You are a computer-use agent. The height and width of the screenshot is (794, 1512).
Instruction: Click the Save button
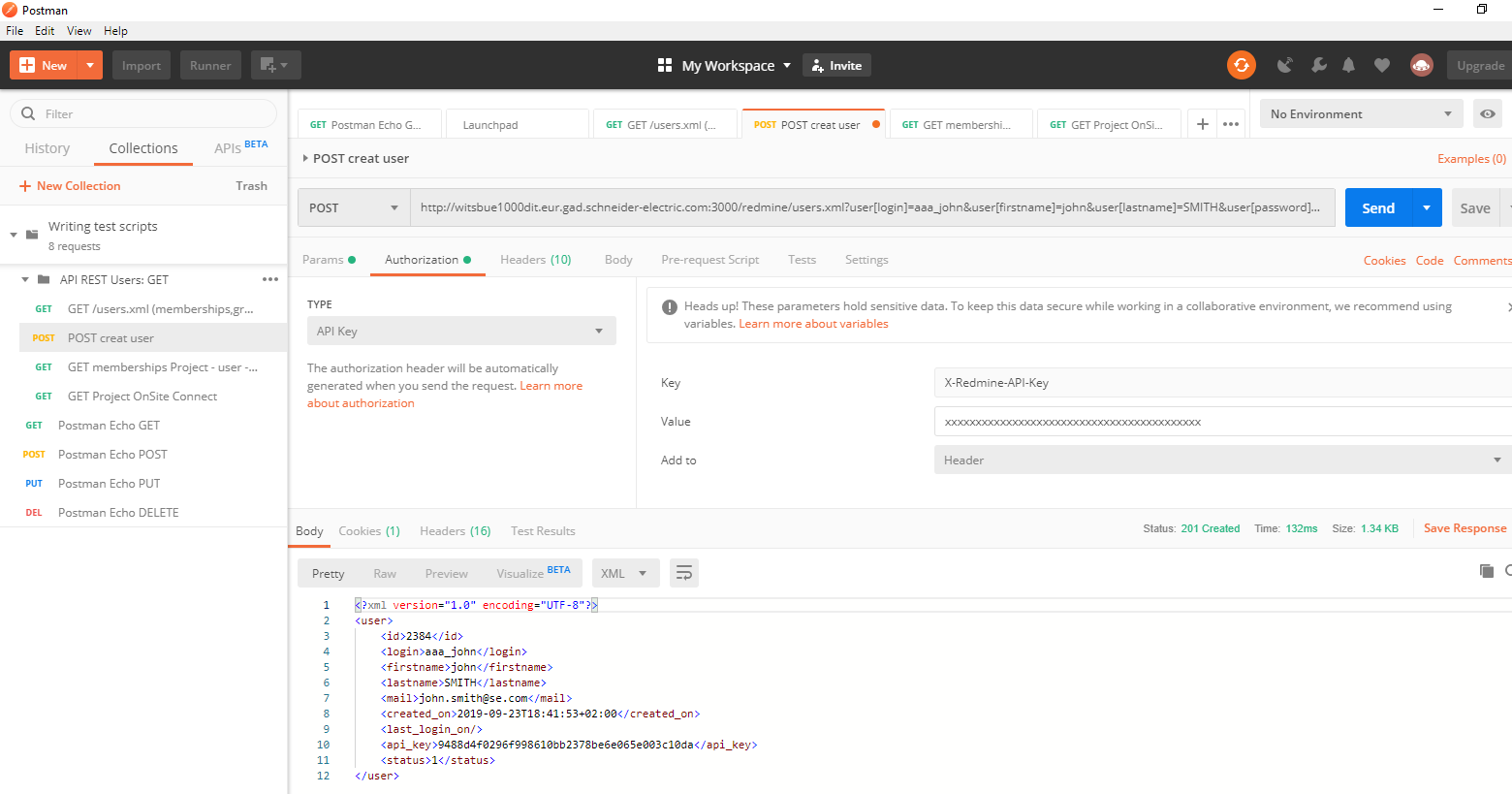tap(1475, 207)
